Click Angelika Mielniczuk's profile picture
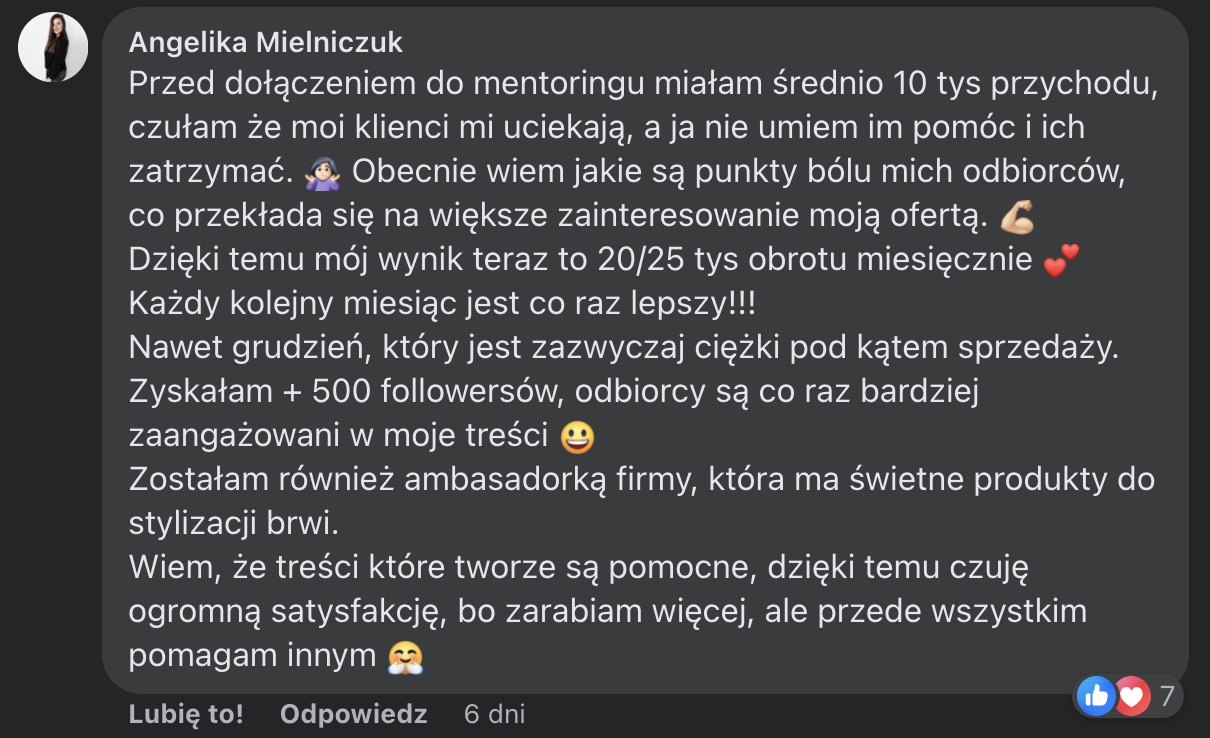 53,48
